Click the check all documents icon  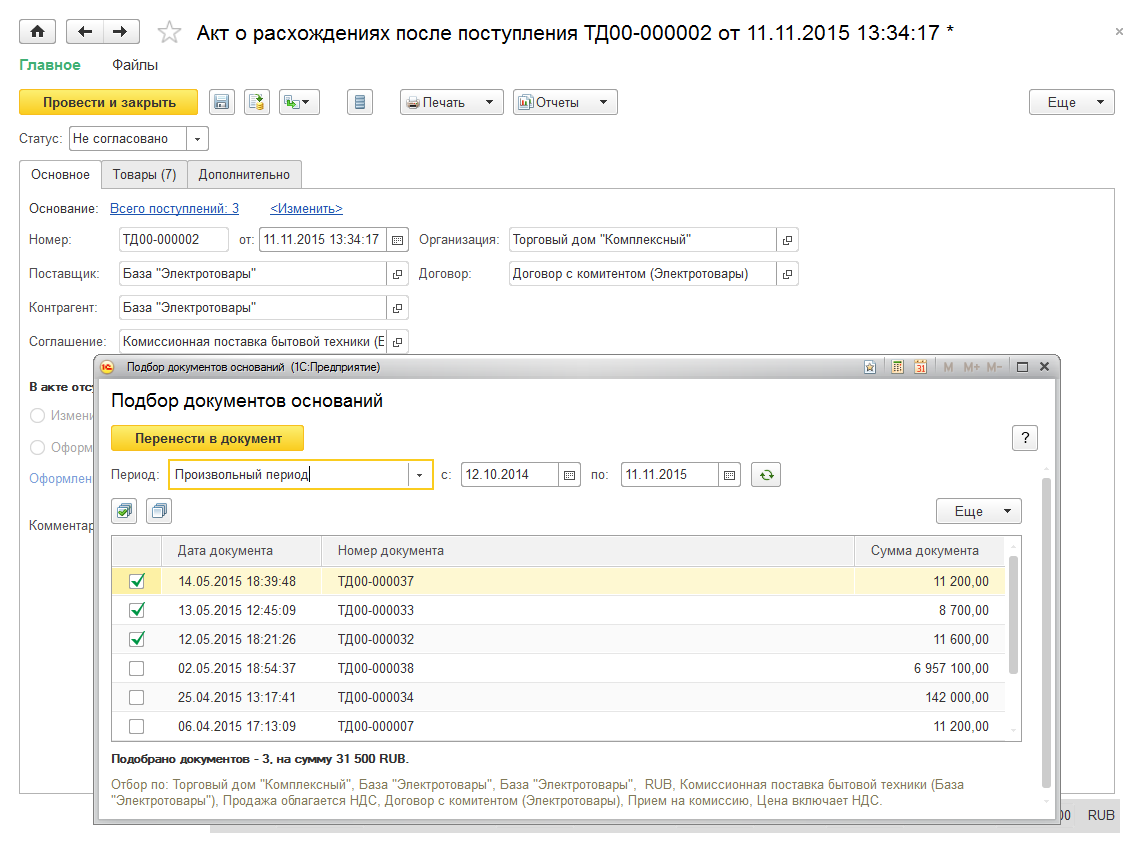click(124, 511)
